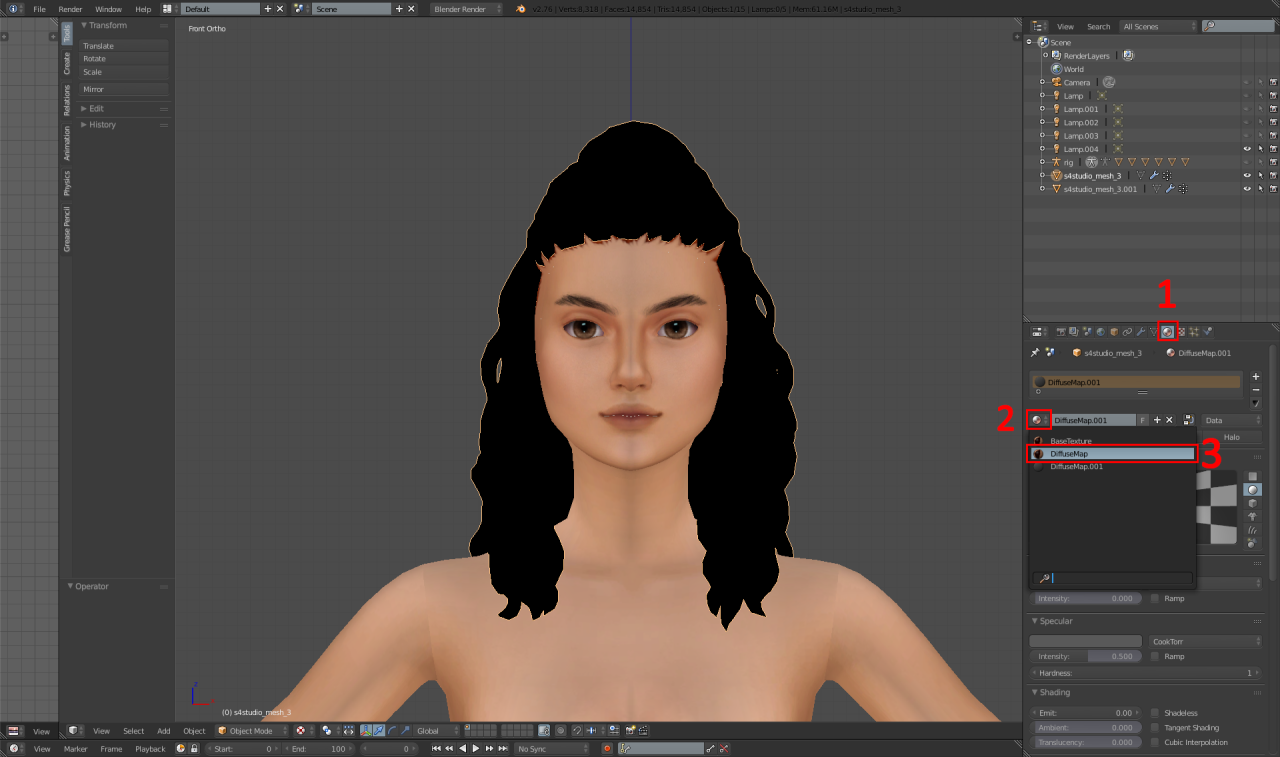
Task: Jump to the start frame button
Action: click(x=436, y=748)
